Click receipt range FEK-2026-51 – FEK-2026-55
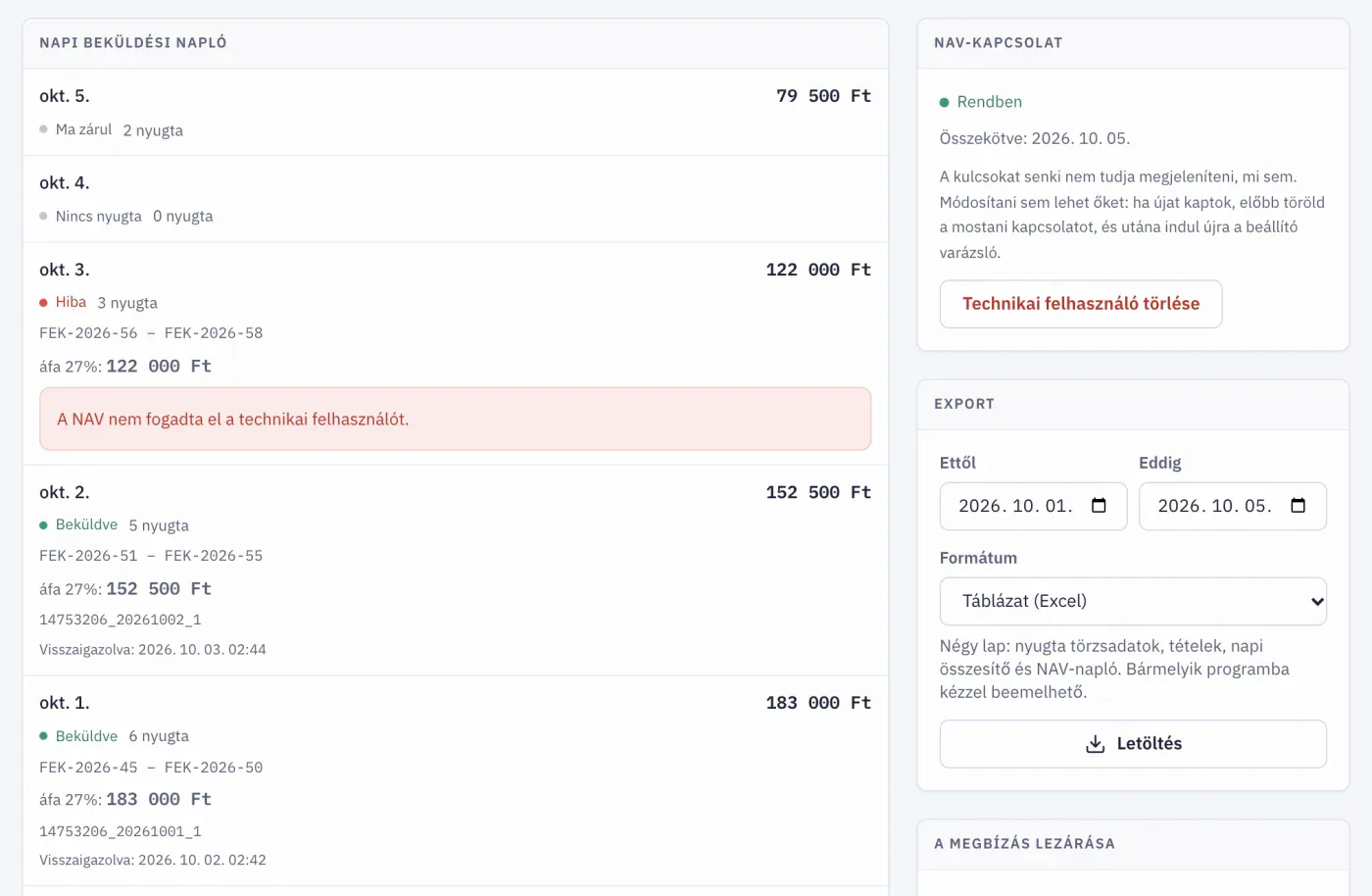The width and height of the screenshot is (1372, 896). pos(151,556)
